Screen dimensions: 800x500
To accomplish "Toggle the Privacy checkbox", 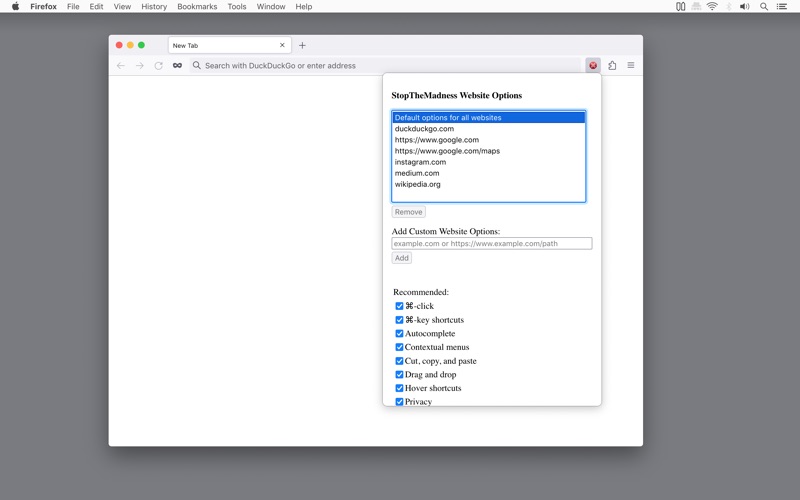I will (399, 402).
